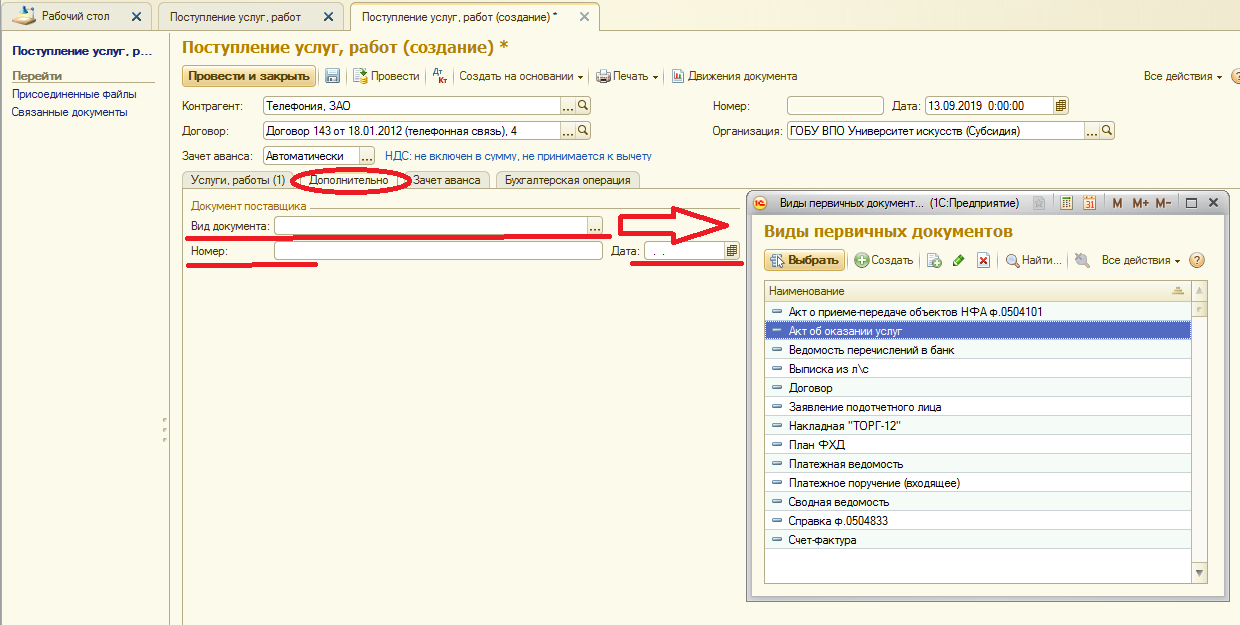Click the Дт/Кт postings icon

(x=439, y=76)
